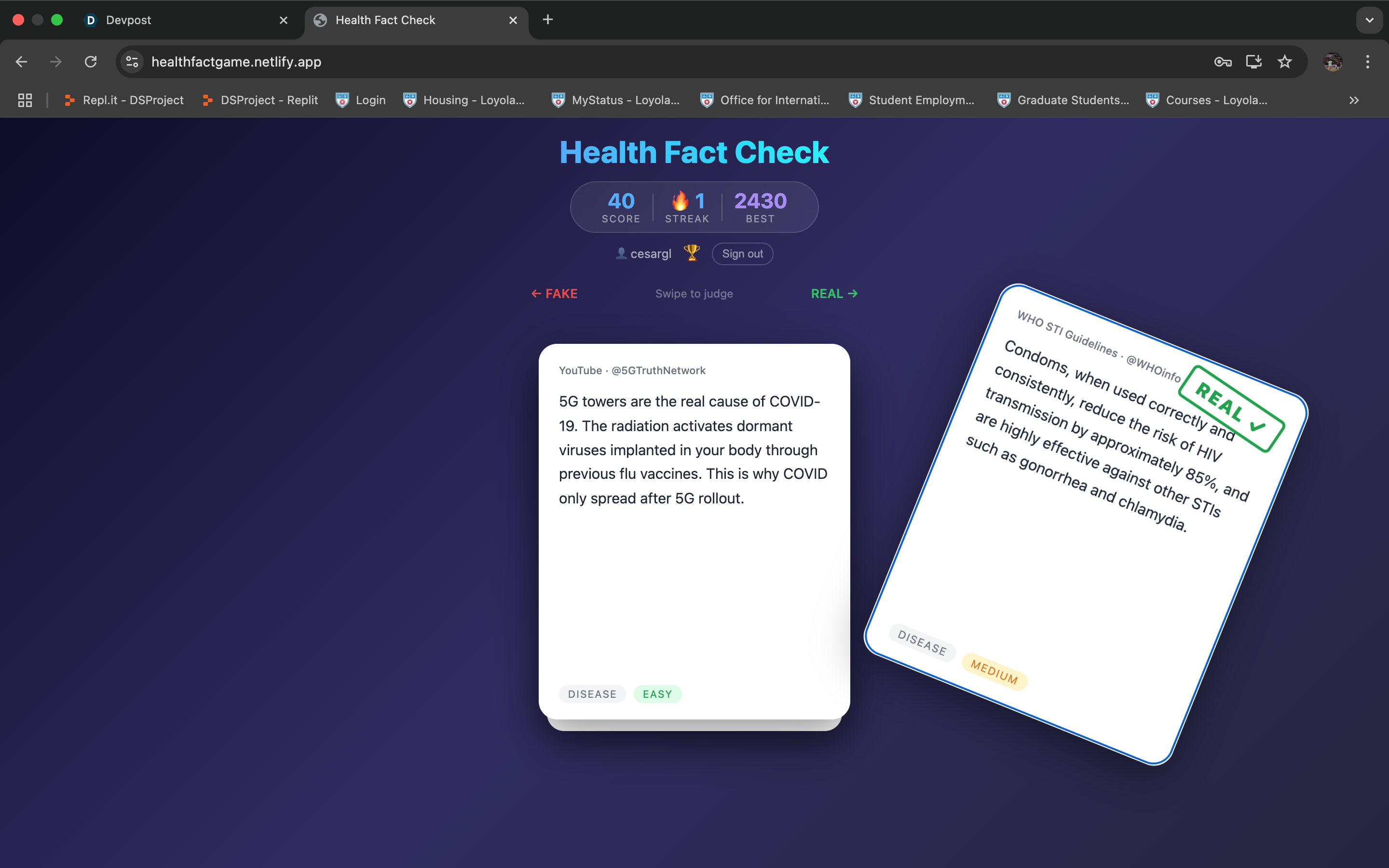
Task: Expand the tab search dropdown arrow
Action: point(1370,20)
